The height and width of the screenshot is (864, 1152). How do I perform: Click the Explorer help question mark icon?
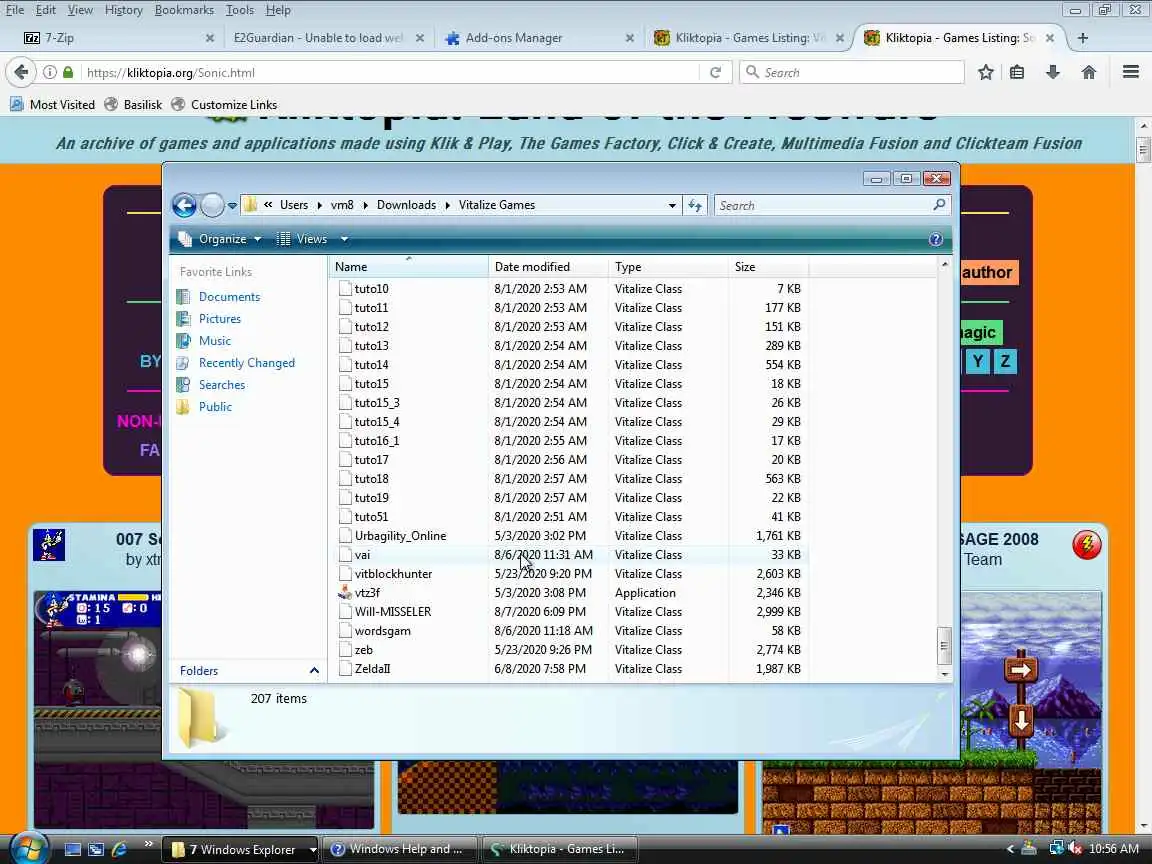point(935,240)
